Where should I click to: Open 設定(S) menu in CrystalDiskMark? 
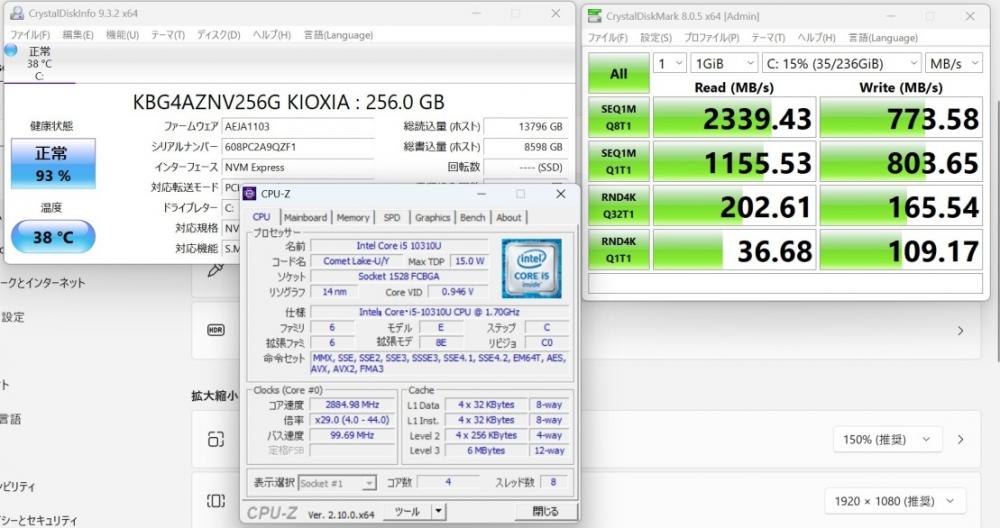(656, 38)
